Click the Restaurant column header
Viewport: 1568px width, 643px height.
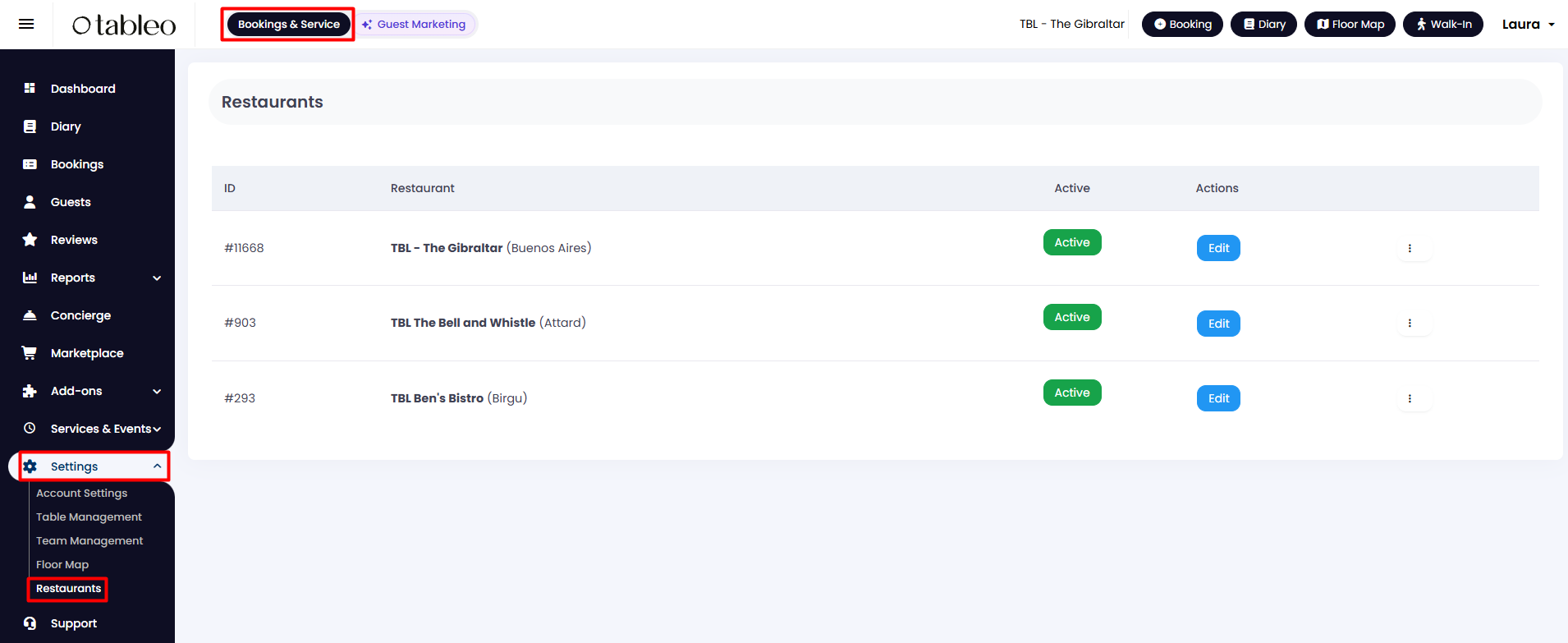pyautogui.click(x=422, y=188)
